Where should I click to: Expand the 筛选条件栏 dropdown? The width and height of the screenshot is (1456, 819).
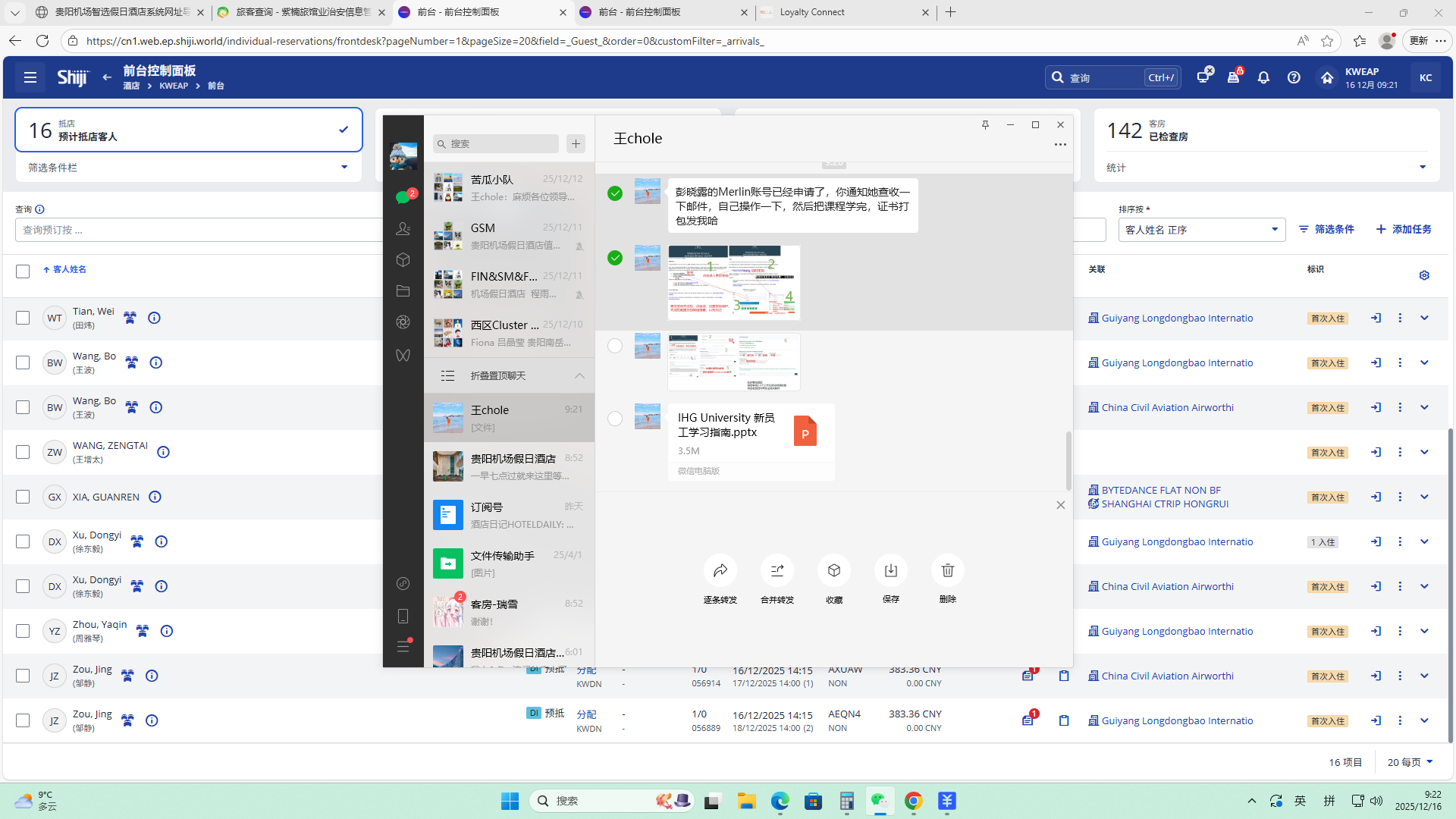coord(344,168)
